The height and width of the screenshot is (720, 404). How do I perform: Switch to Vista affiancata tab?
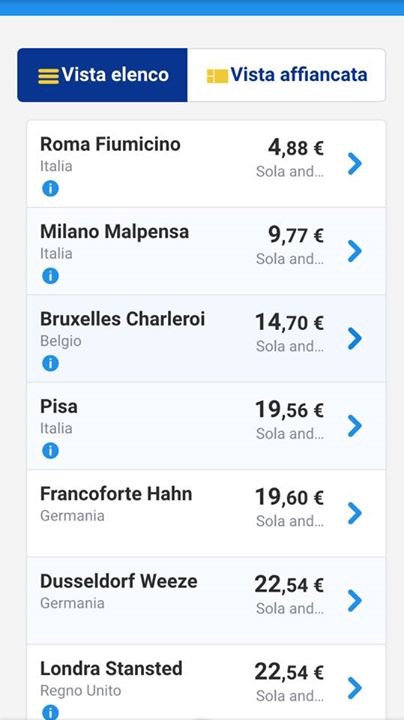(286, 75)
